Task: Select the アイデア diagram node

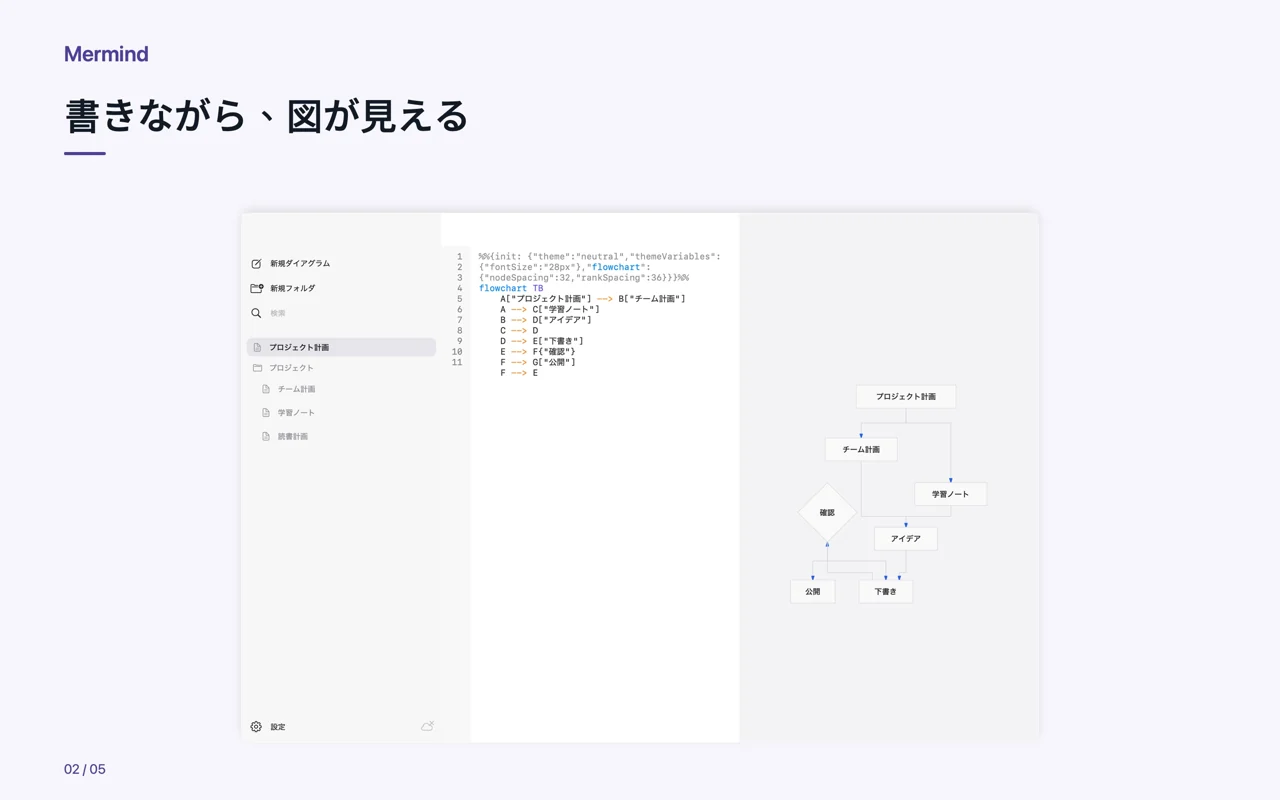Action: tap(906, 539)
